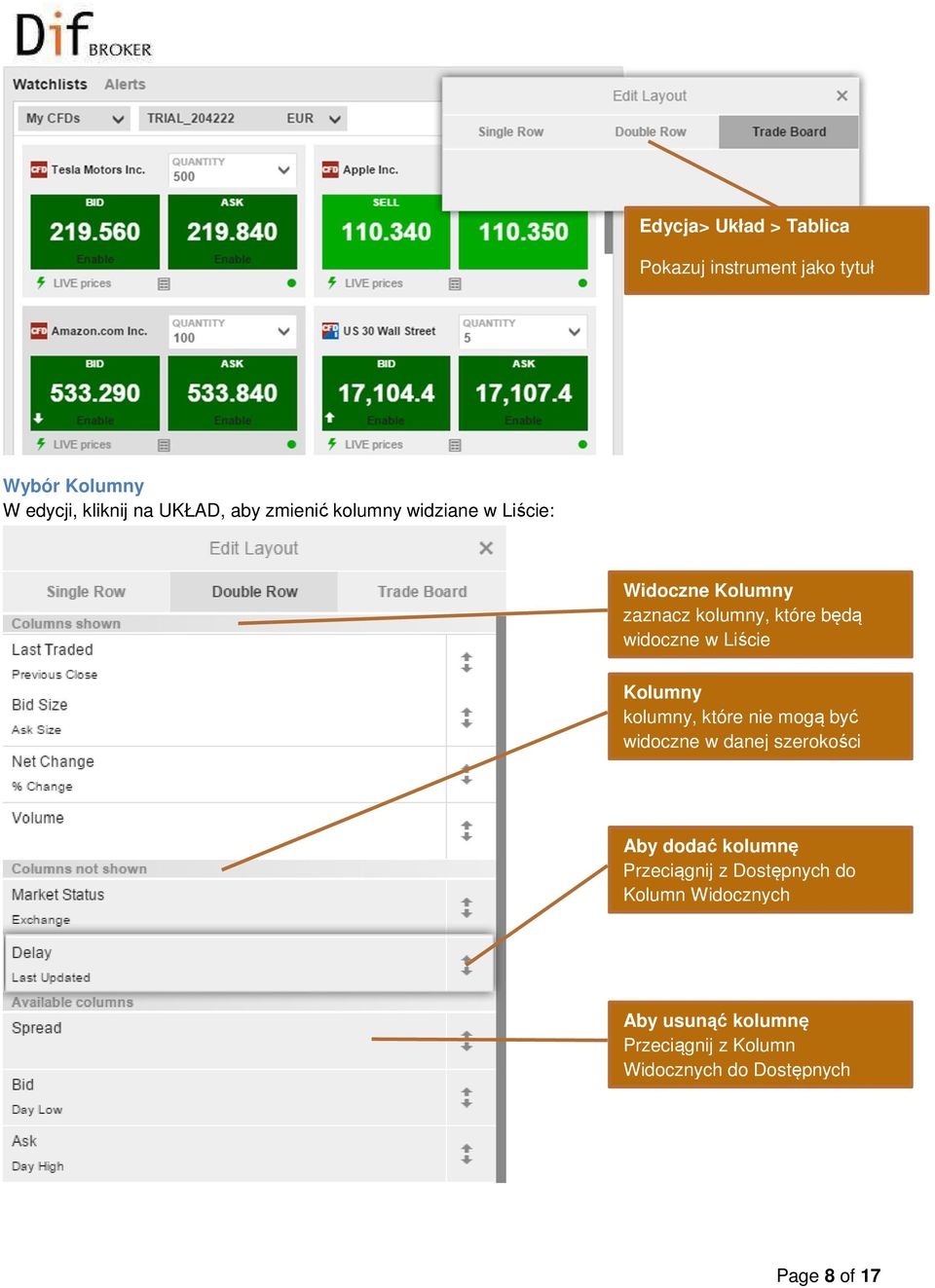Click Tesla Motors BID price 219.560
Screen dimensions: 935x1288
[94, 232]
